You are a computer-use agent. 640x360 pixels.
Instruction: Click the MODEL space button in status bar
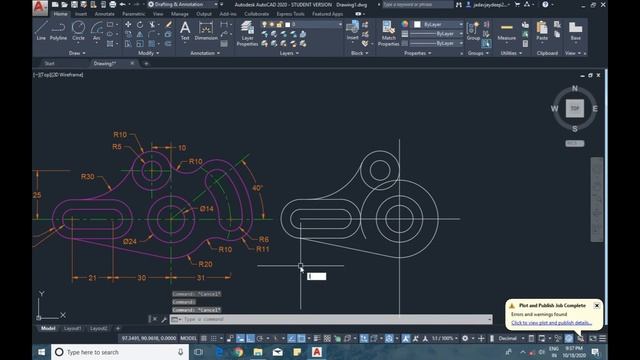[x=188, y=338]
